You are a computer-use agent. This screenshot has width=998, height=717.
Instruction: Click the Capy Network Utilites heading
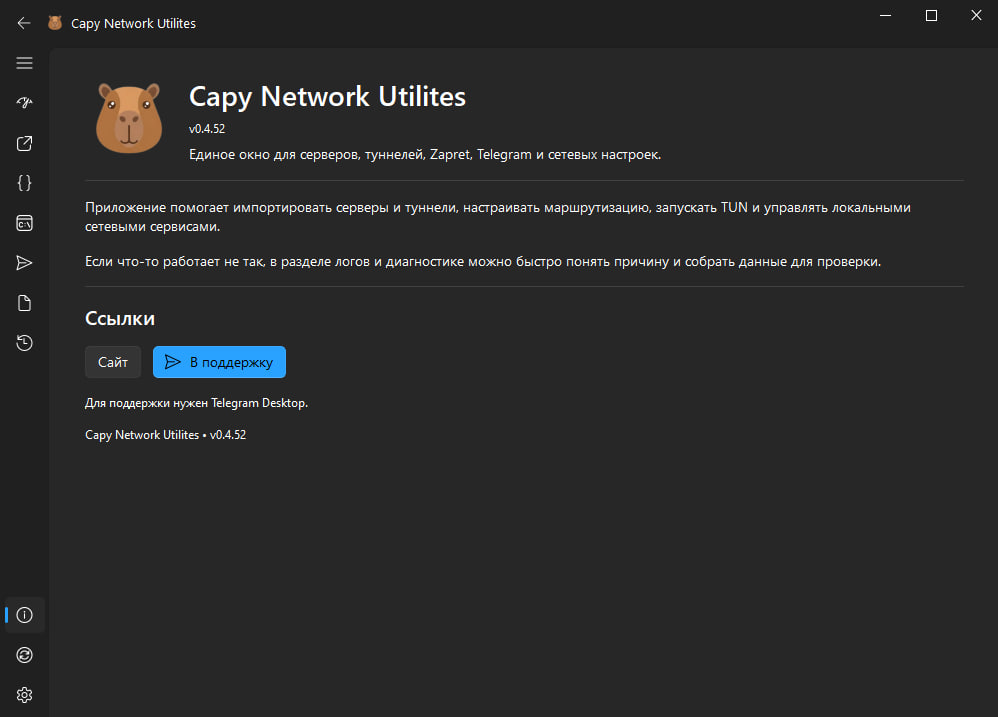coord(327,97)
